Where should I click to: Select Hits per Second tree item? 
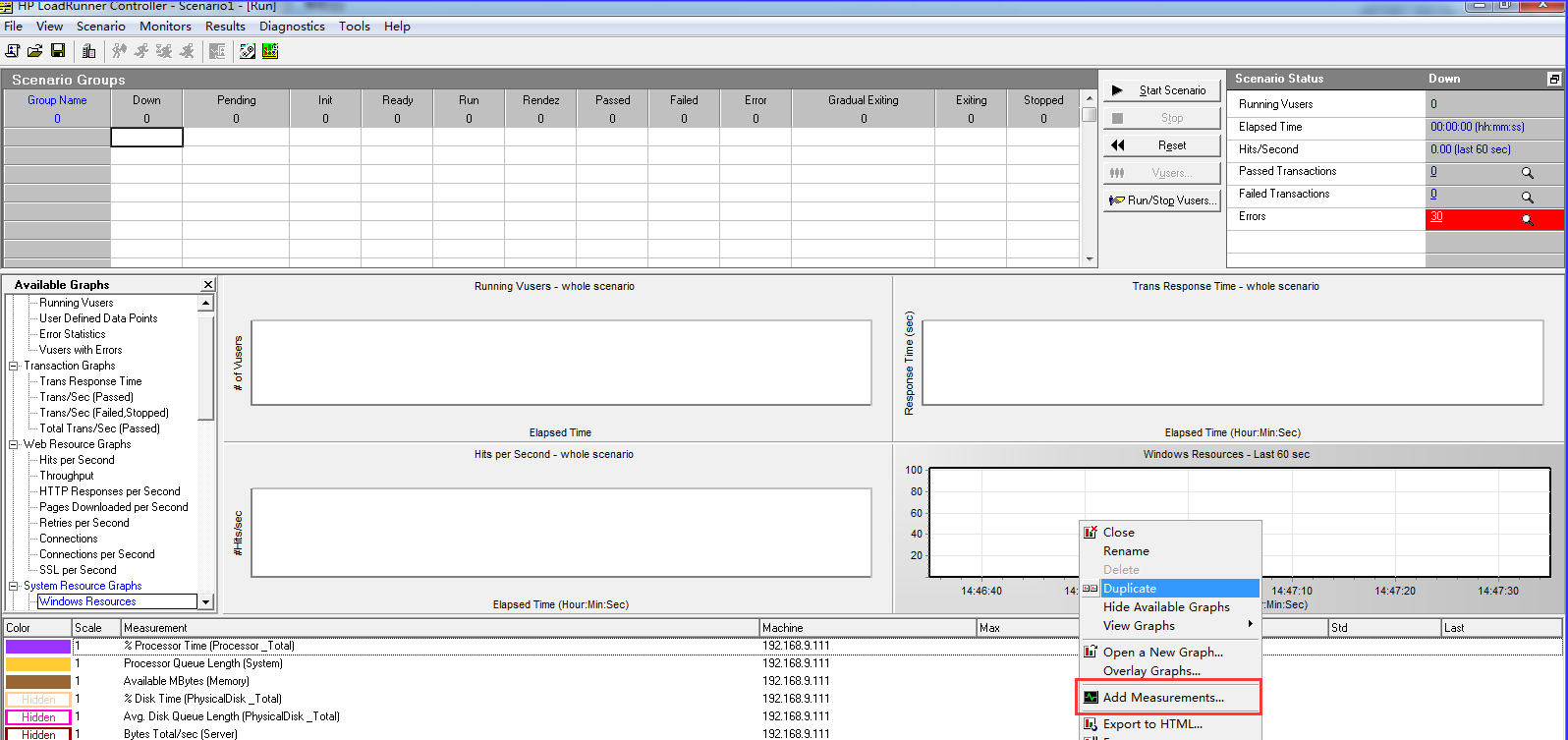tap(77, 460)
